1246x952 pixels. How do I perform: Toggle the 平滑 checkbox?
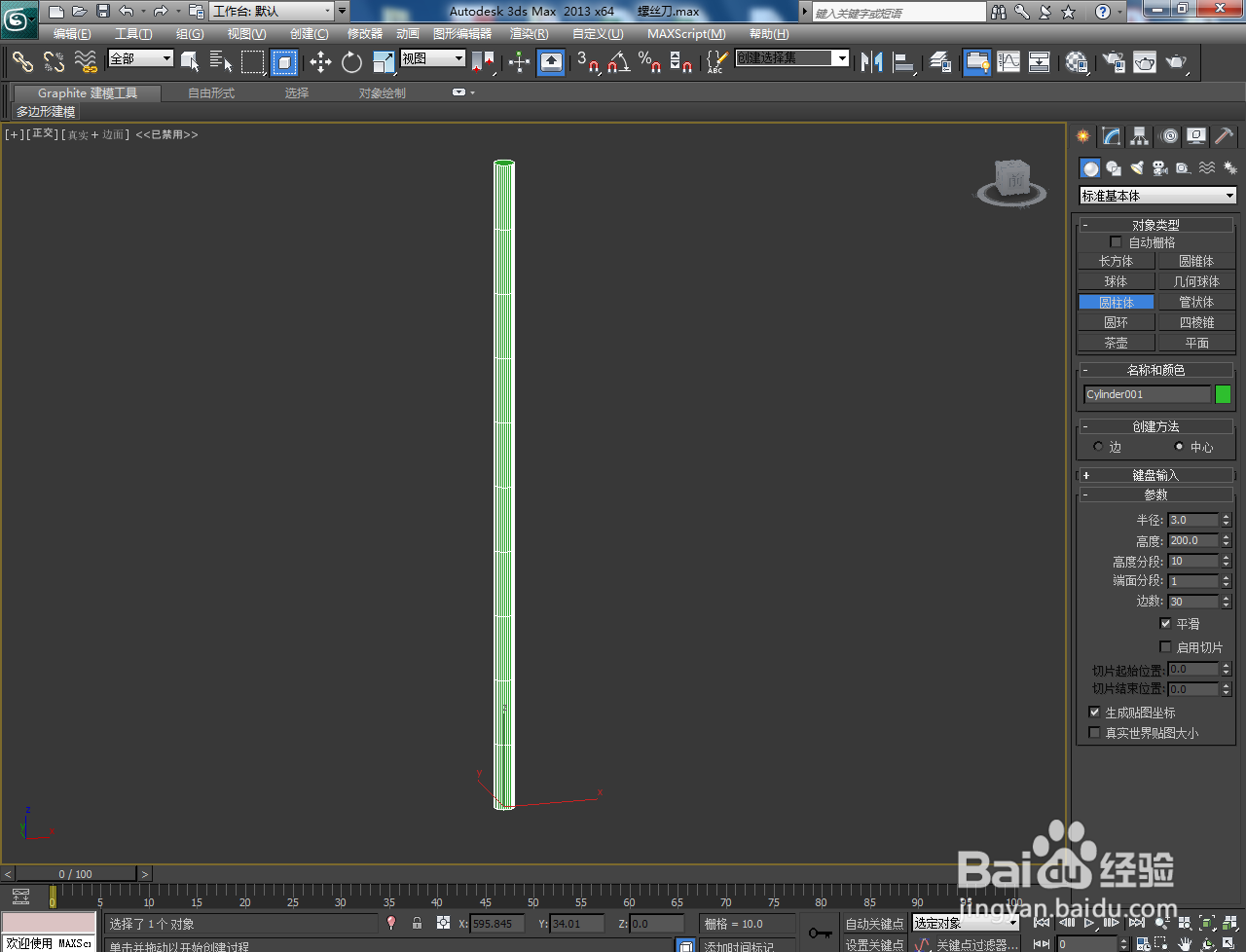pyautogui.click(x=1165, y=623)
